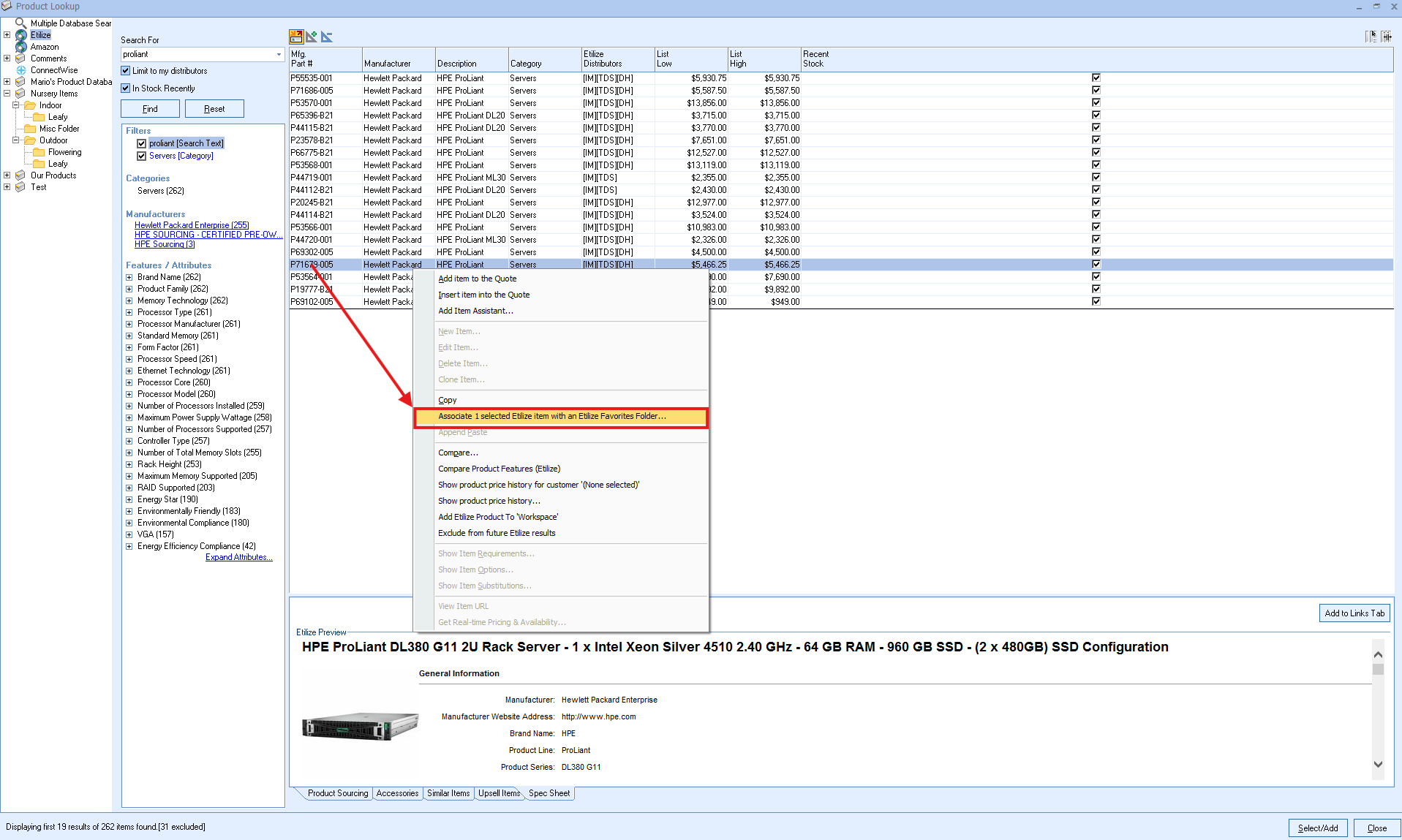Image resolution: width=1402 pixels, height=840 pixels.
Task: Click the triangle icon with green plus
Action: point(312,37)
